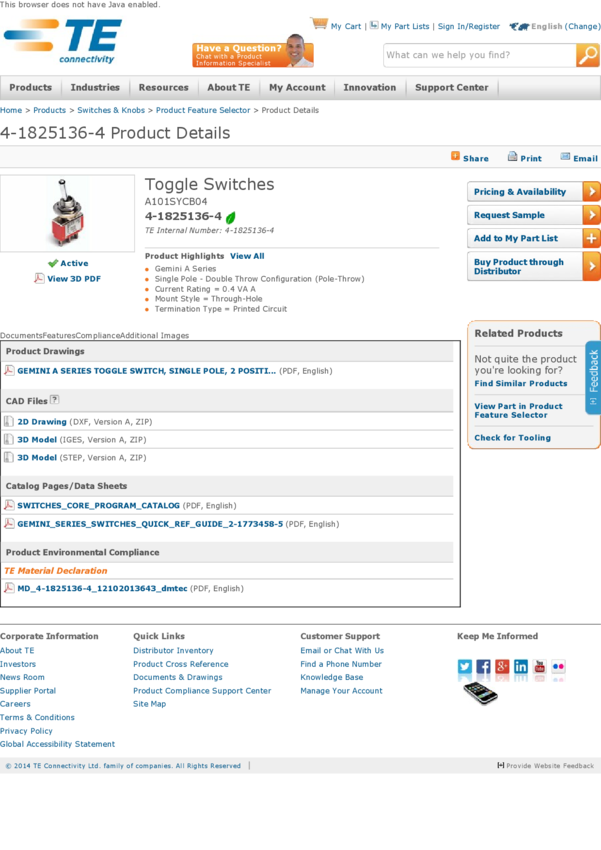Click the Email icon

tap(565, 156)
